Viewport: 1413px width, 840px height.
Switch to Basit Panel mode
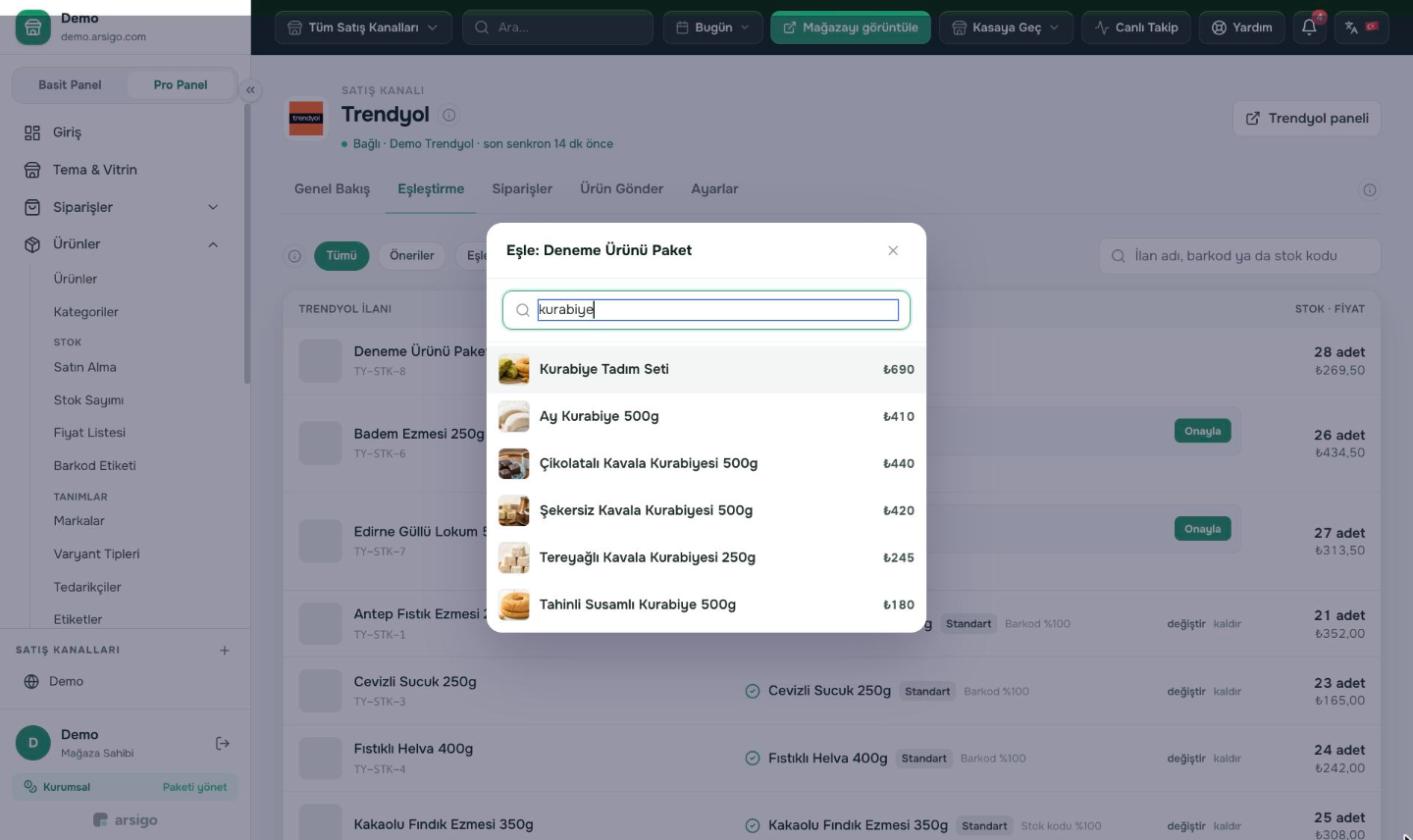70,85
